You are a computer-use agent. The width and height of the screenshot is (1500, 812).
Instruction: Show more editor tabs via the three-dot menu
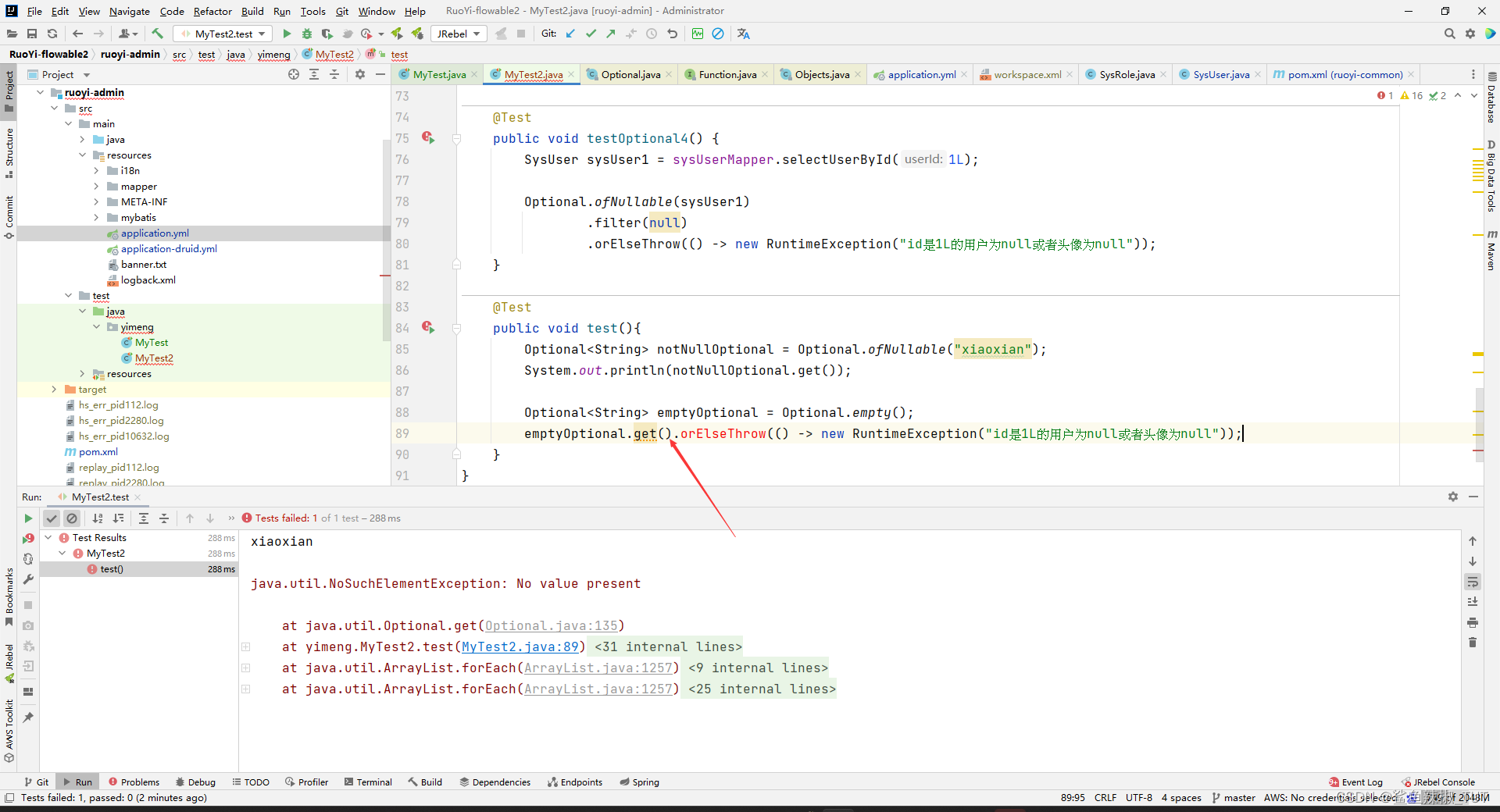(x=1473, y=74)
